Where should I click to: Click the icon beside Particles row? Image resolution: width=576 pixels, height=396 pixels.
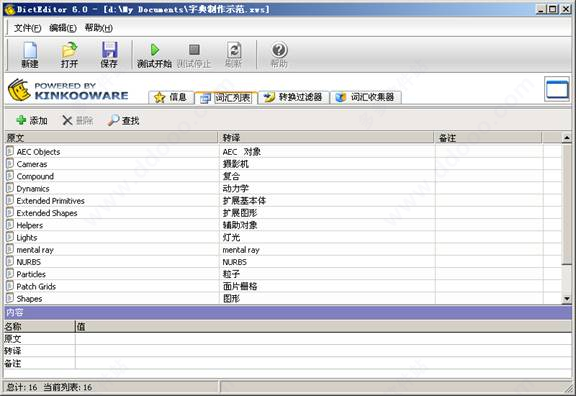point(10,274)
